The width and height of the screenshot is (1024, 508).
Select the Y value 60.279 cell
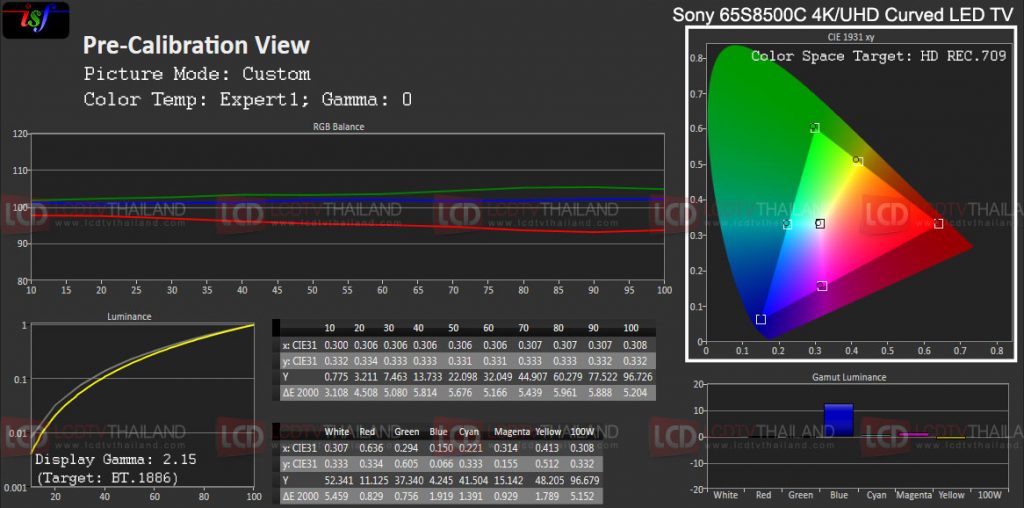566,377
